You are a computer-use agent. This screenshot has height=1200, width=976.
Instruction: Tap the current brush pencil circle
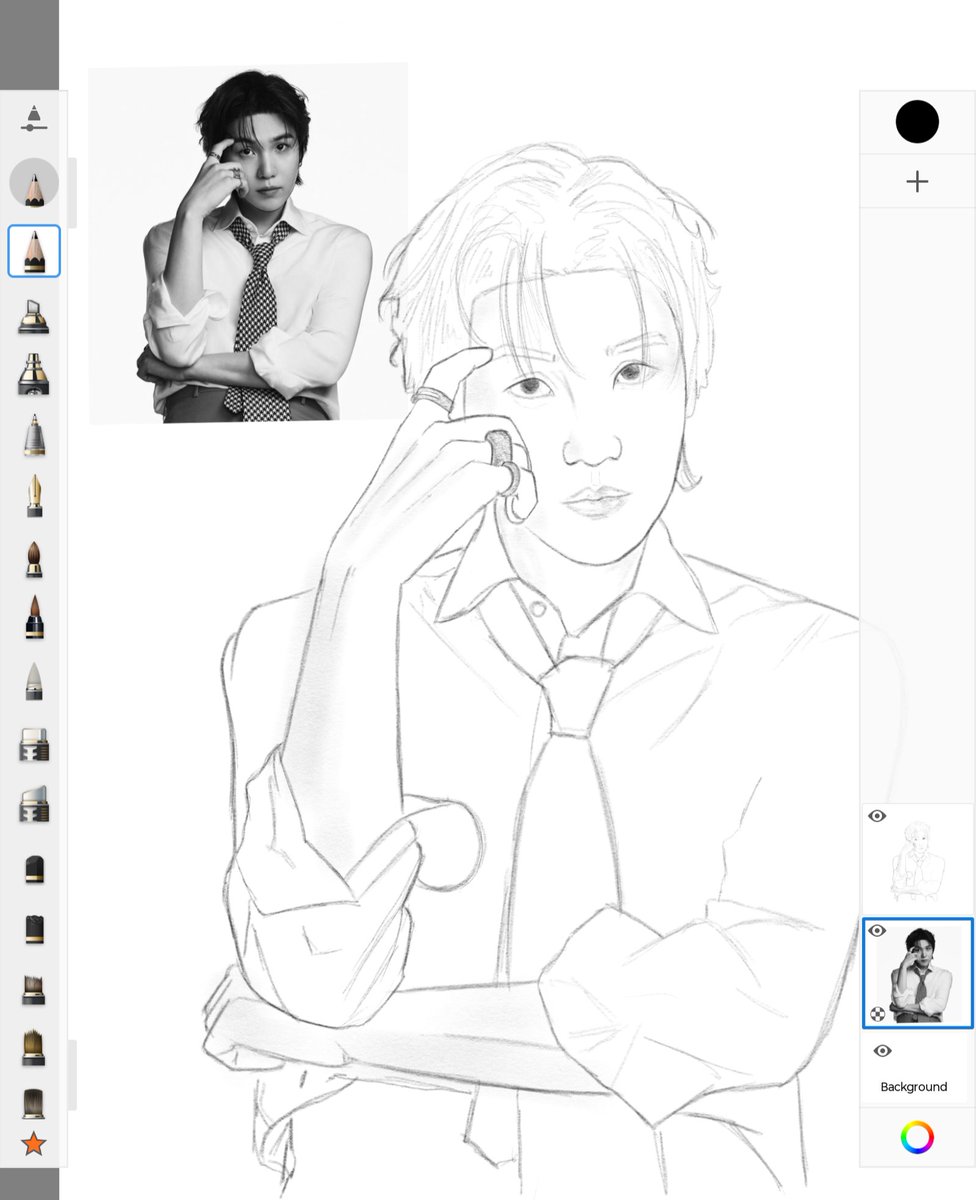(x=34, y=184)
